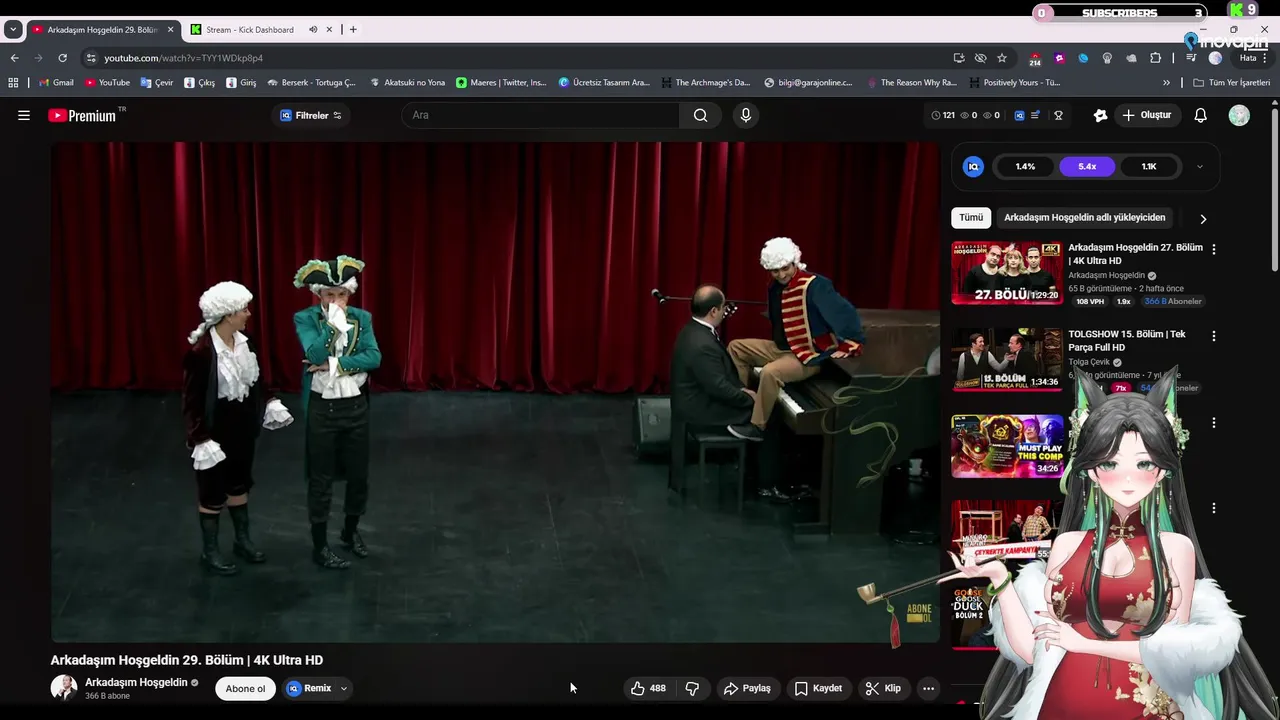Image resolution: width=1280 pixels, height=720 pixels.
Task: Open the media control icon in Chrome toolbar
Action: (1190, 58)
